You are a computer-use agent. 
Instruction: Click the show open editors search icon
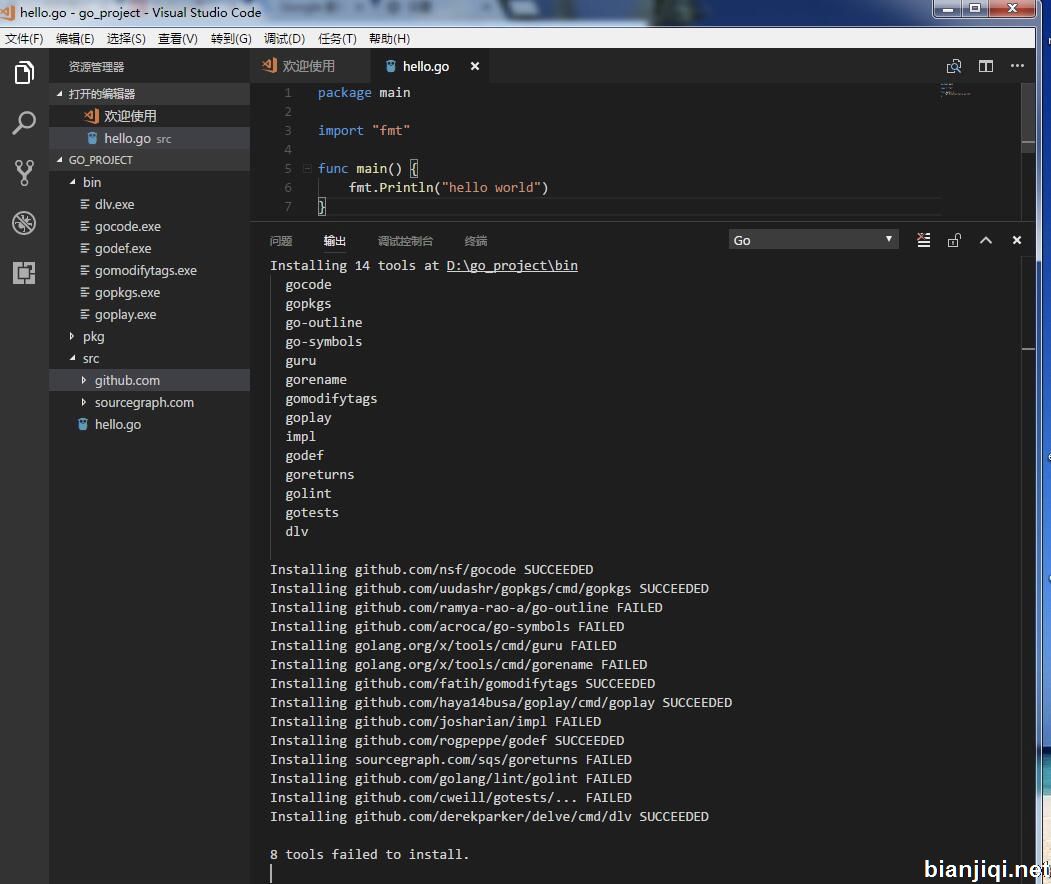[953, 66]
